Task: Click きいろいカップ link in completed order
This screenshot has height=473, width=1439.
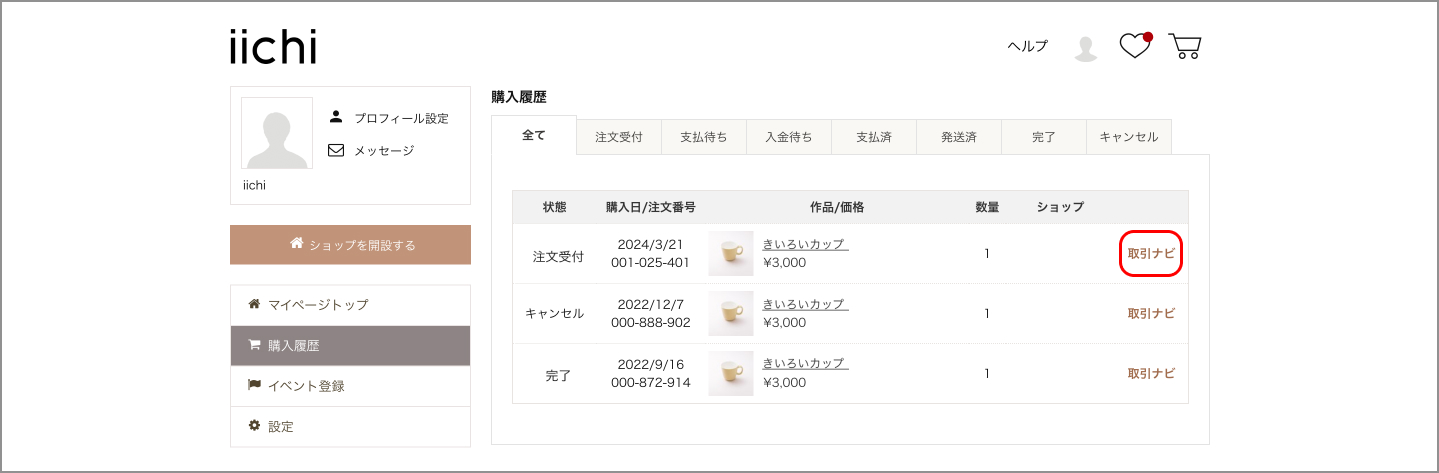Action: 805,363
